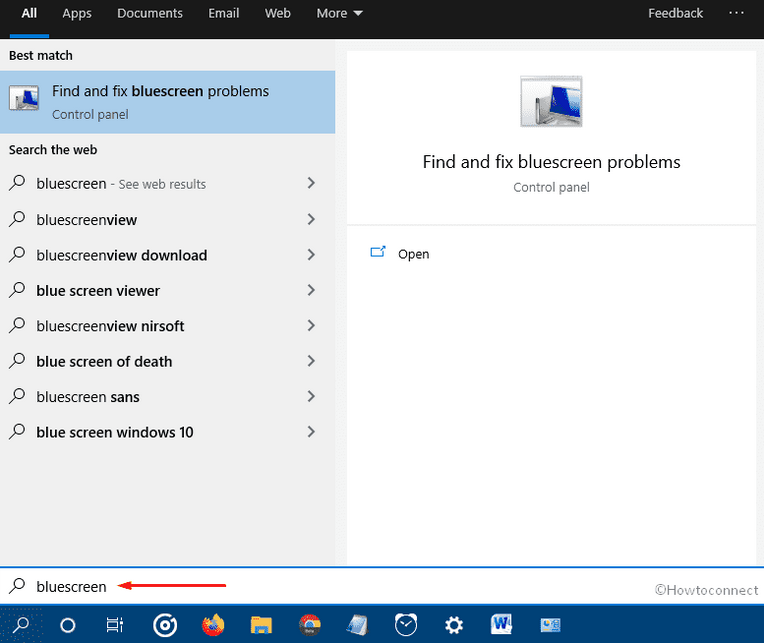Select Find and fix bluescreen problems result

tap(168, 102)
